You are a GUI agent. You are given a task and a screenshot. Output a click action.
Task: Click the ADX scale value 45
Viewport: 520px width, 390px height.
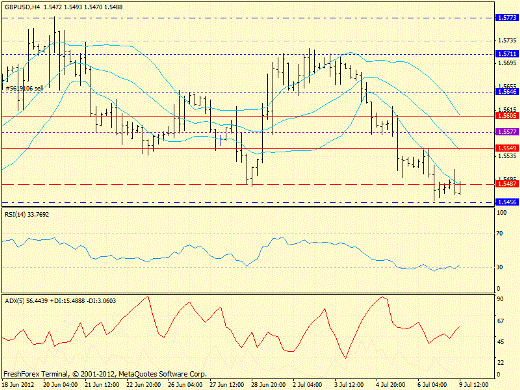(x=500, y=342)
